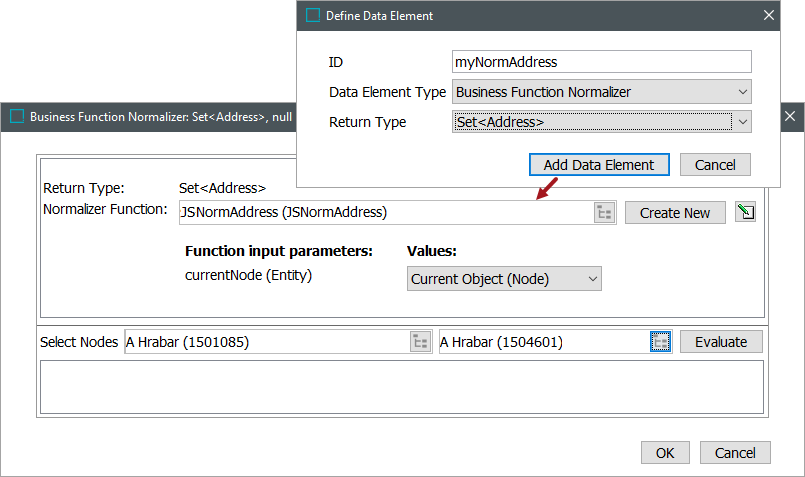805x477 pixels.
Task: Confirm the normalizer dialog with OK
Action: point(665,453)
